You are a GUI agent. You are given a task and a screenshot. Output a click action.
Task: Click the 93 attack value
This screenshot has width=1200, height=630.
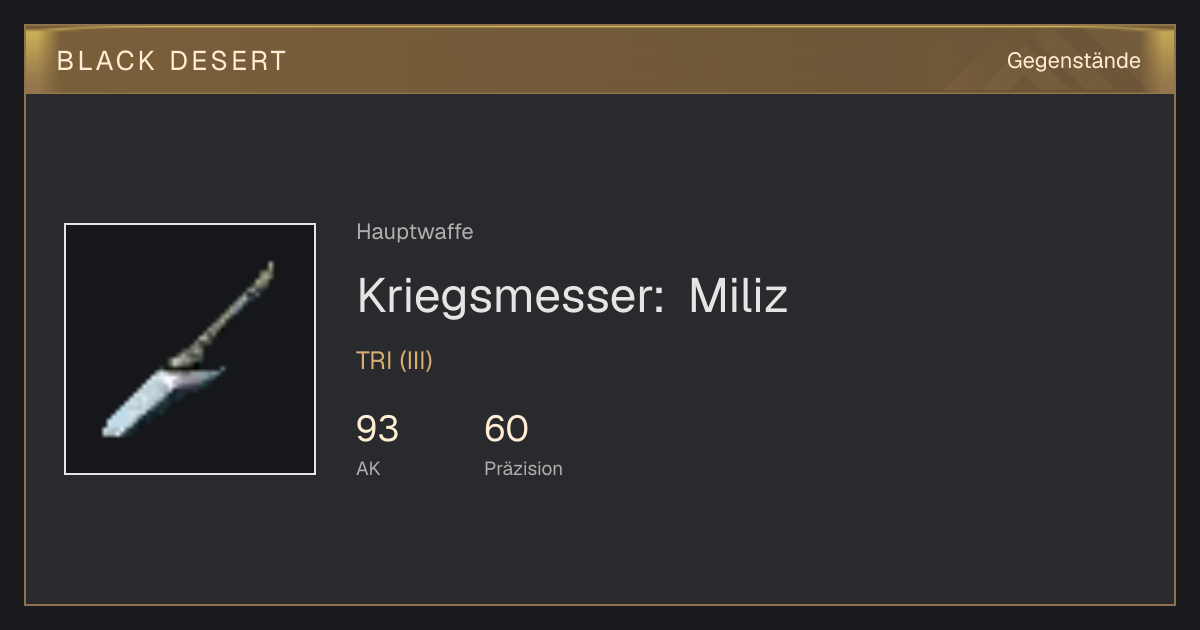point(377,429)
